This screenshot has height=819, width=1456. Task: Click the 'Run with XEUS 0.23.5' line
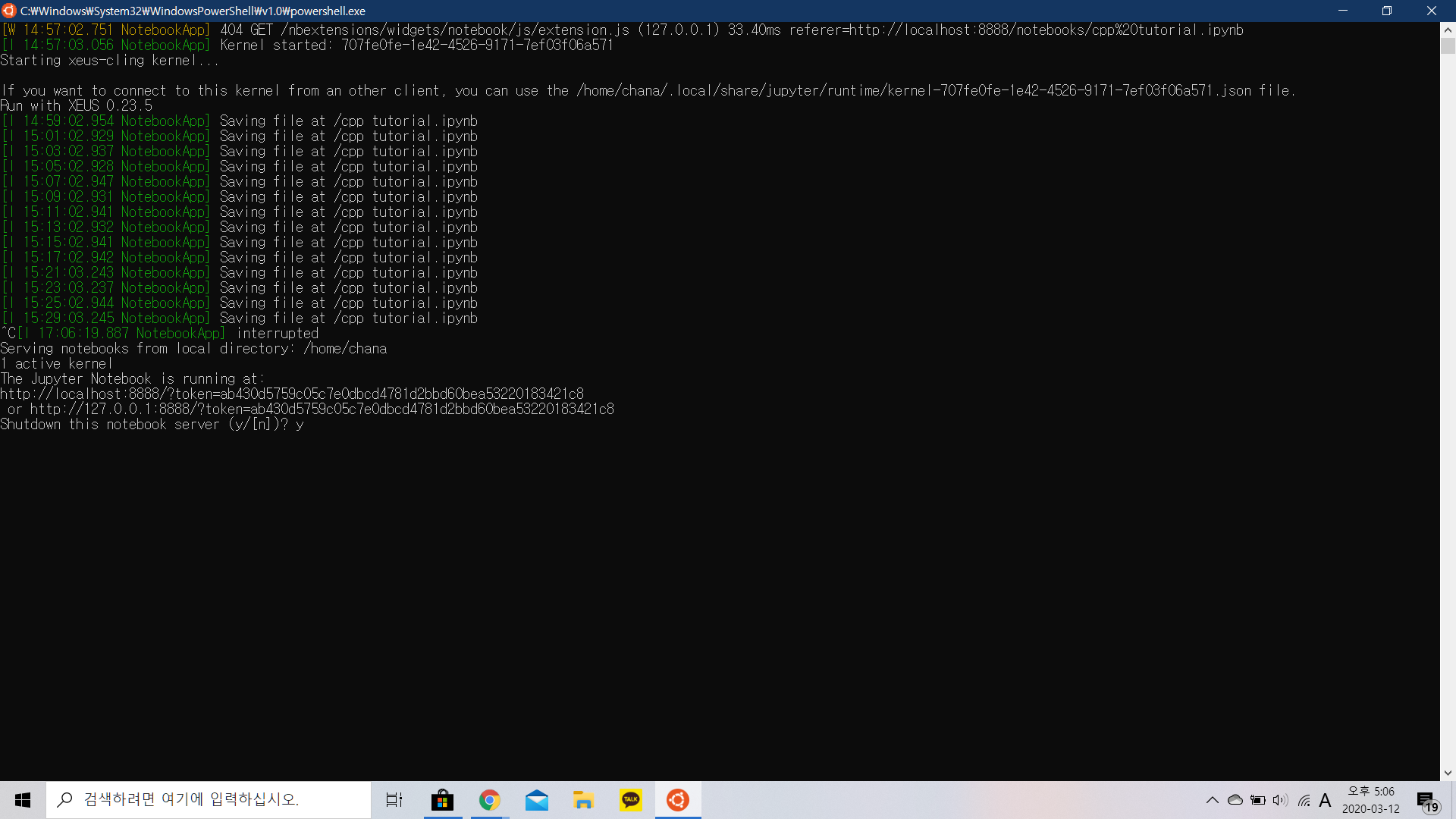coord(76,106)
